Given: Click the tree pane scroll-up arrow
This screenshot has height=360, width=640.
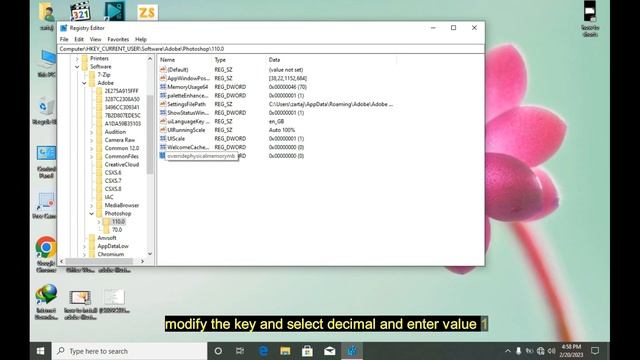Looking at the screenshot, I should click(150, 59).
